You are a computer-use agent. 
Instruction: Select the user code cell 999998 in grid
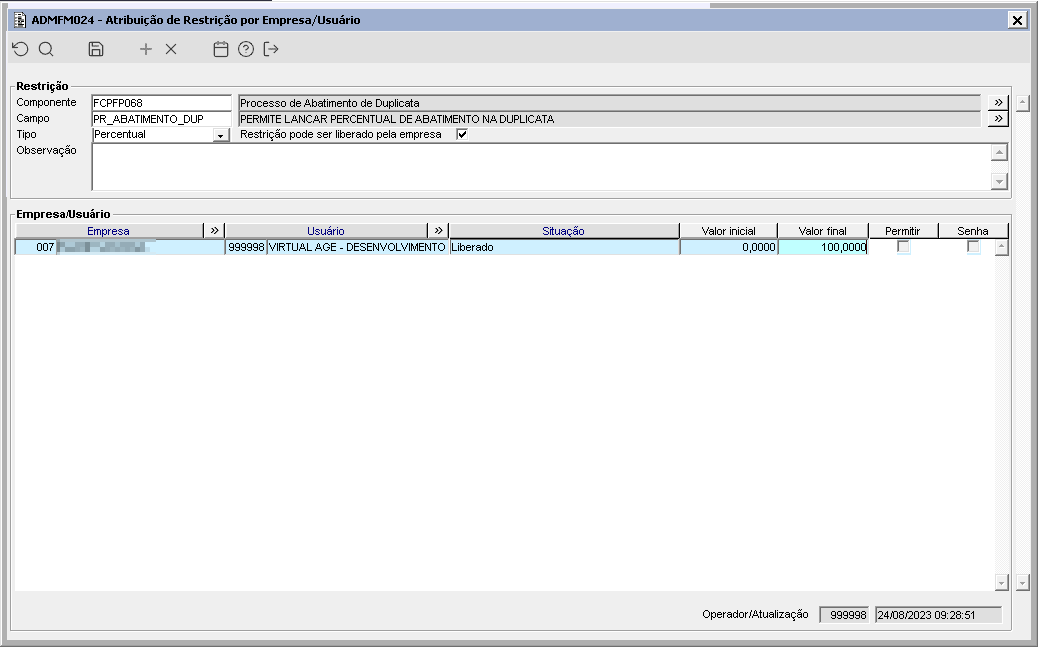(246, 247)
